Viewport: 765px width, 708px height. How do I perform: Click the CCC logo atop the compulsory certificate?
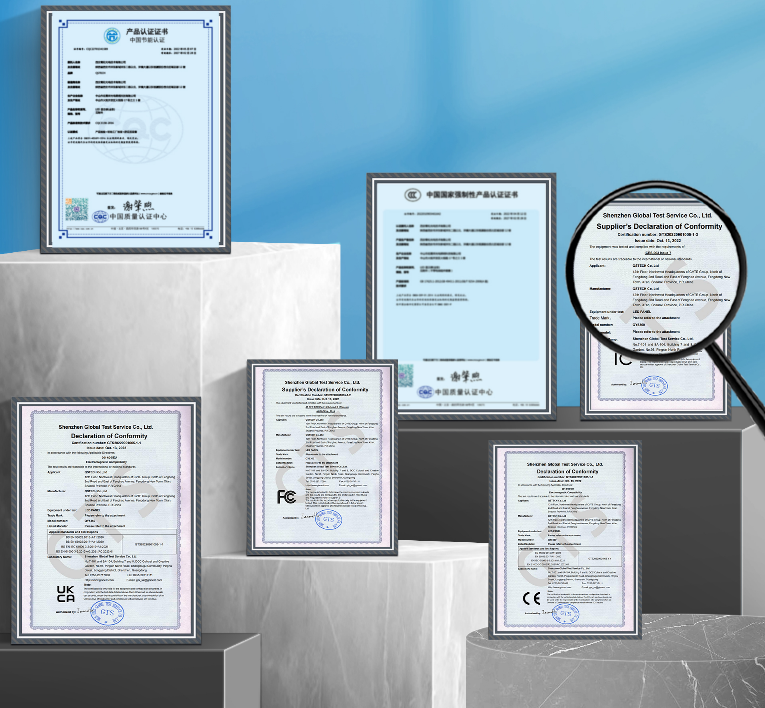tap(410, 194)
